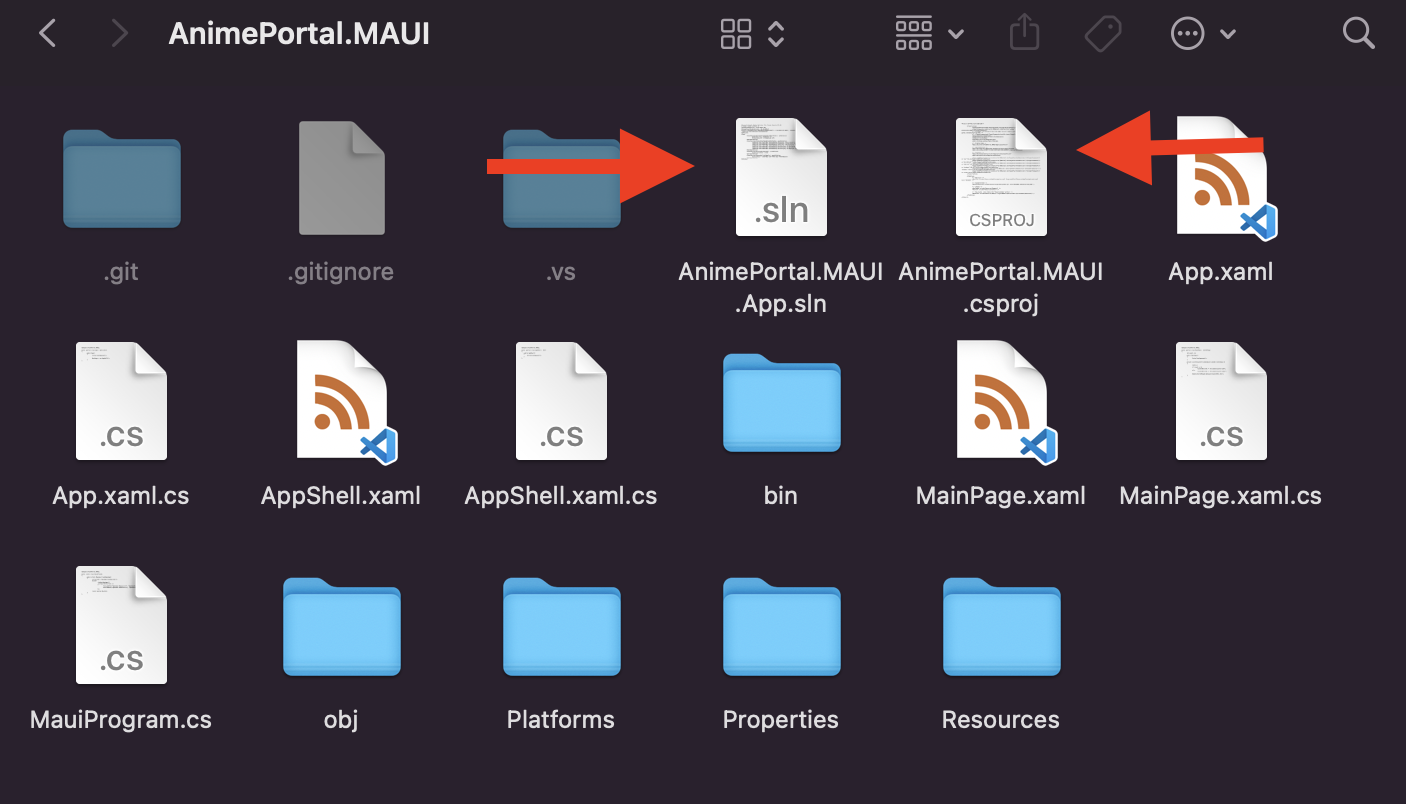Image resolution: width=1406 pixels, height=804 pixels.
Task: Click the 'Resources' folder name label
Action: 1001,720
